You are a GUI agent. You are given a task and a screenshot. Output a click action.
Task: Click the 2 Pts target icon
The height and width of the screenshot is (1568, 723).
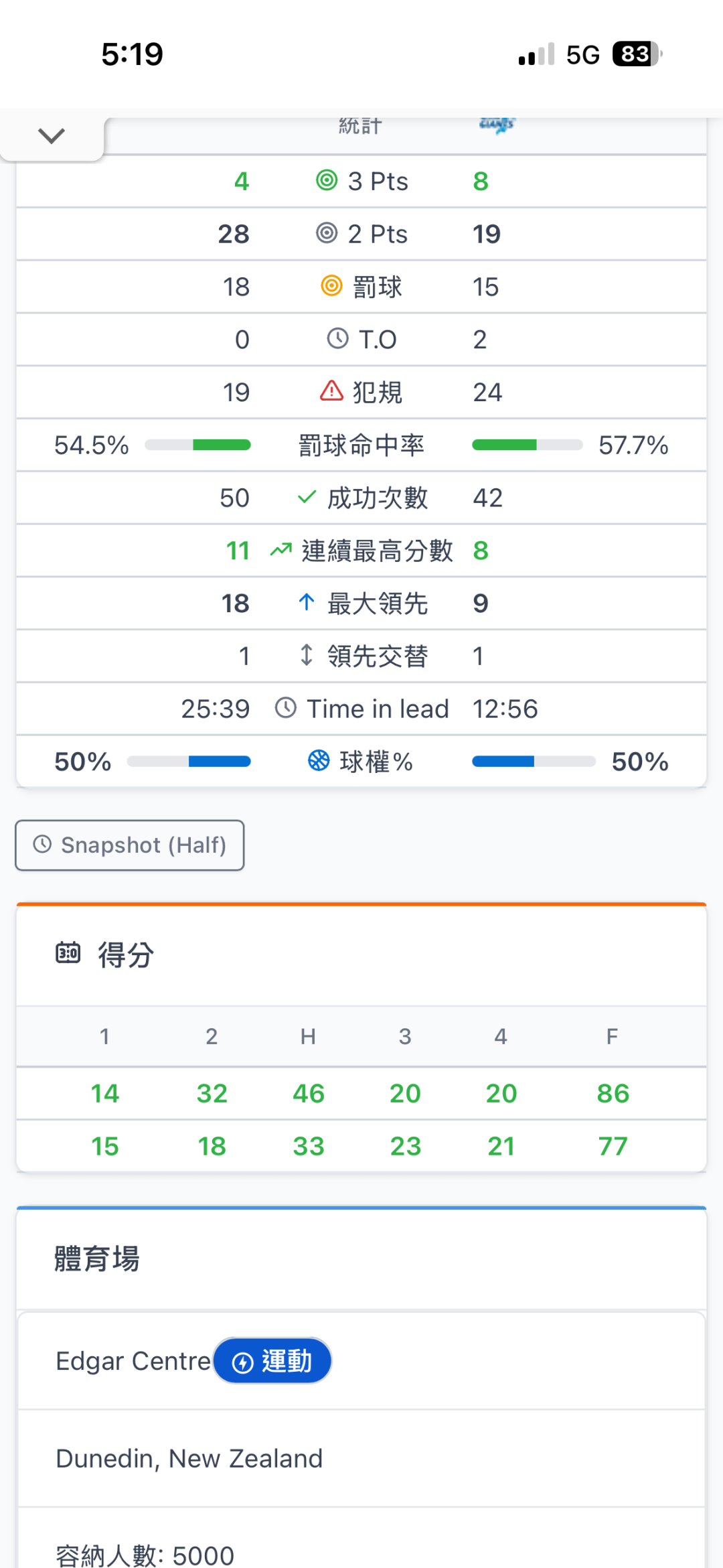tap(327, 233)
